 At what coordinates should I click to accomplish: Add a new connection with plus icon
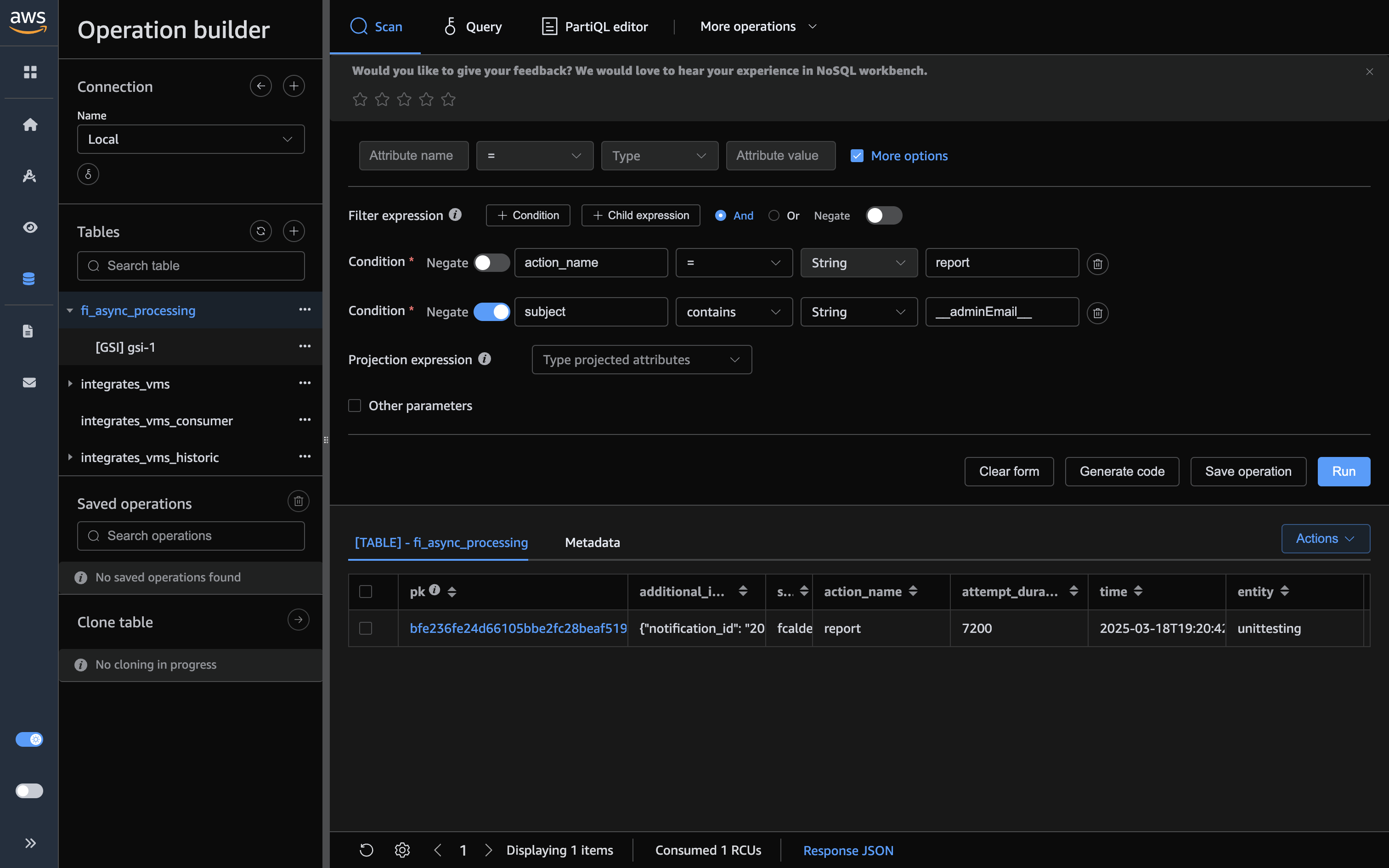click(294, 86)
